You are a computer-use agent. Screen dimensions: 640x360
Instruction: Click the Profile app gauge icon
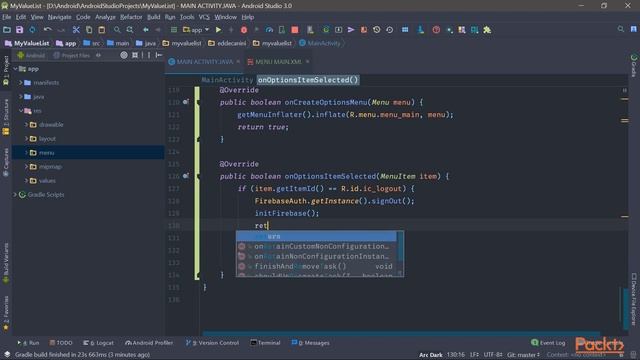point(269,30)
